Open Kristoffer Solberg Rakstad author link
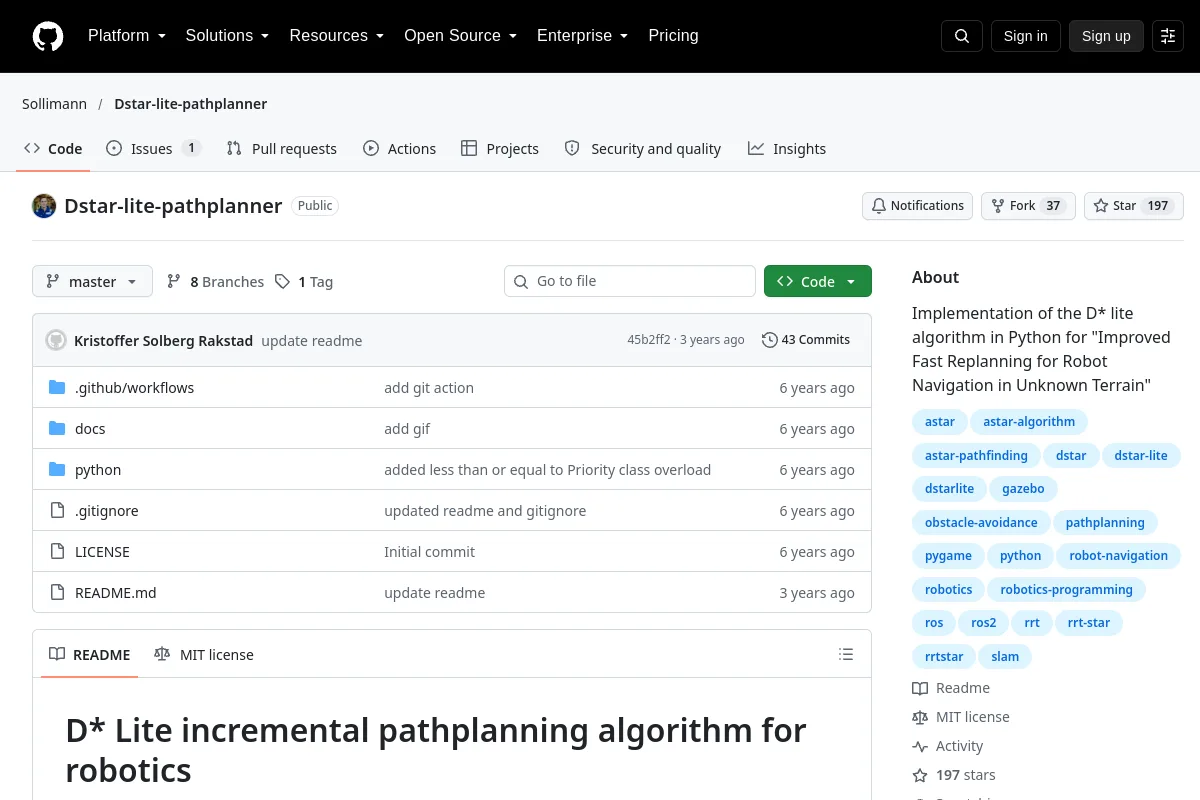Image resolution: width=1200 pixels, height=800 pixels. pos(163,341)
